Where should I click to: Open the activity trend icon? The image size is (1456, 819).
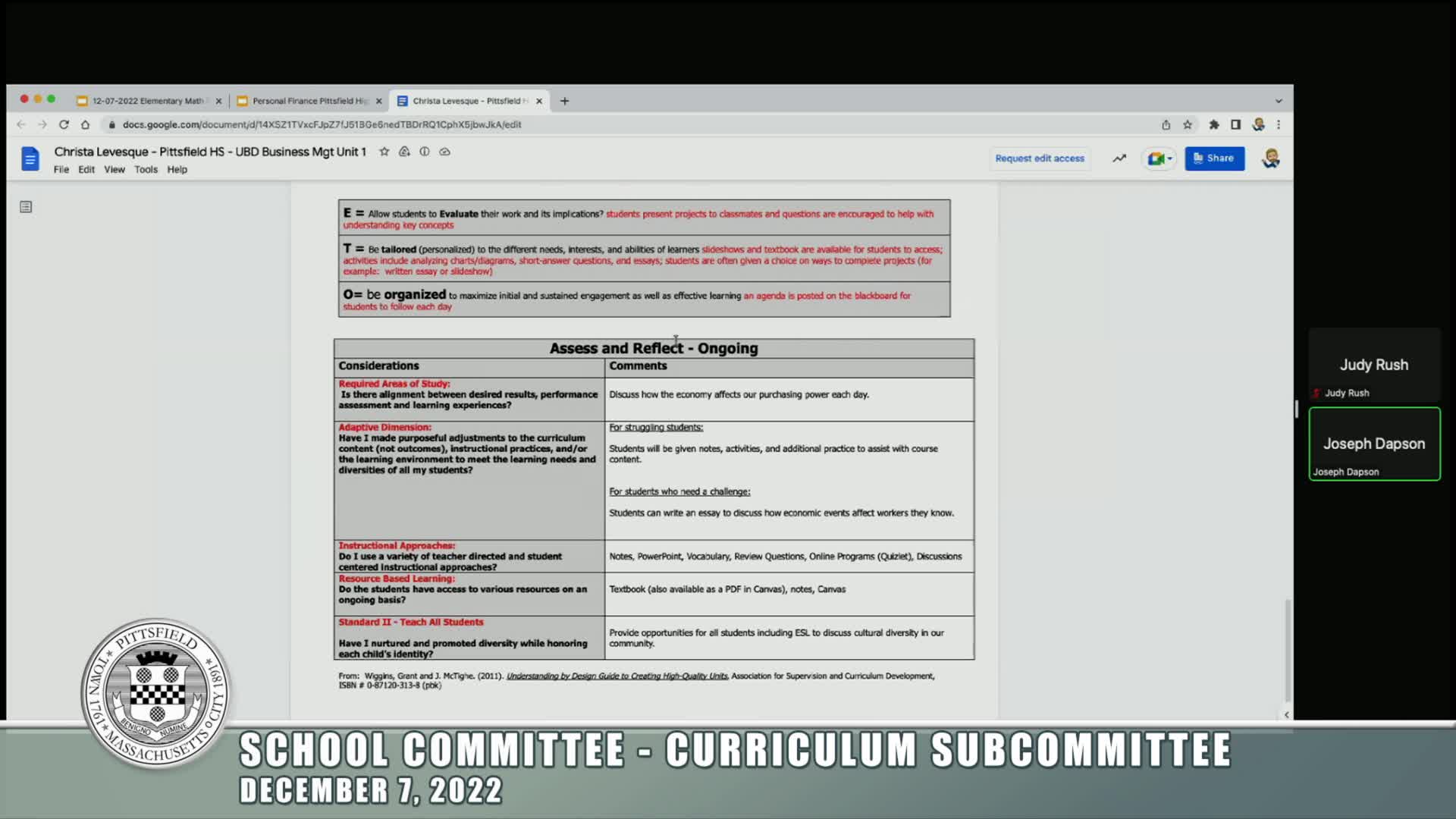click(x=1119, y=158)
